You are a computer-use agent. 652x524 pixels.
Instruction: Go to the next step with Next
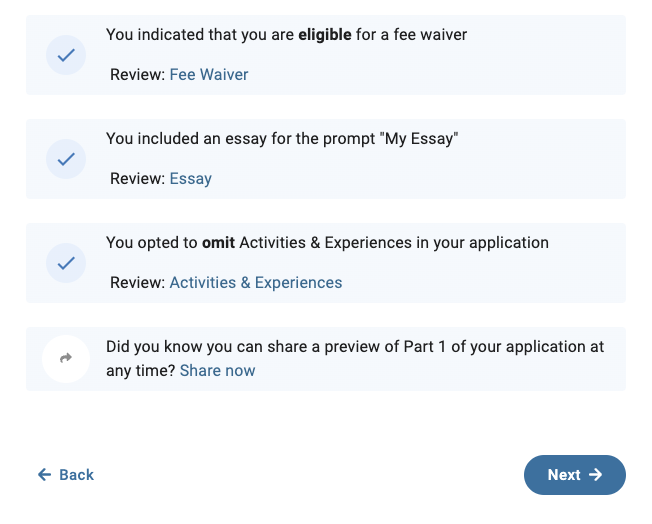pos(575,475)
